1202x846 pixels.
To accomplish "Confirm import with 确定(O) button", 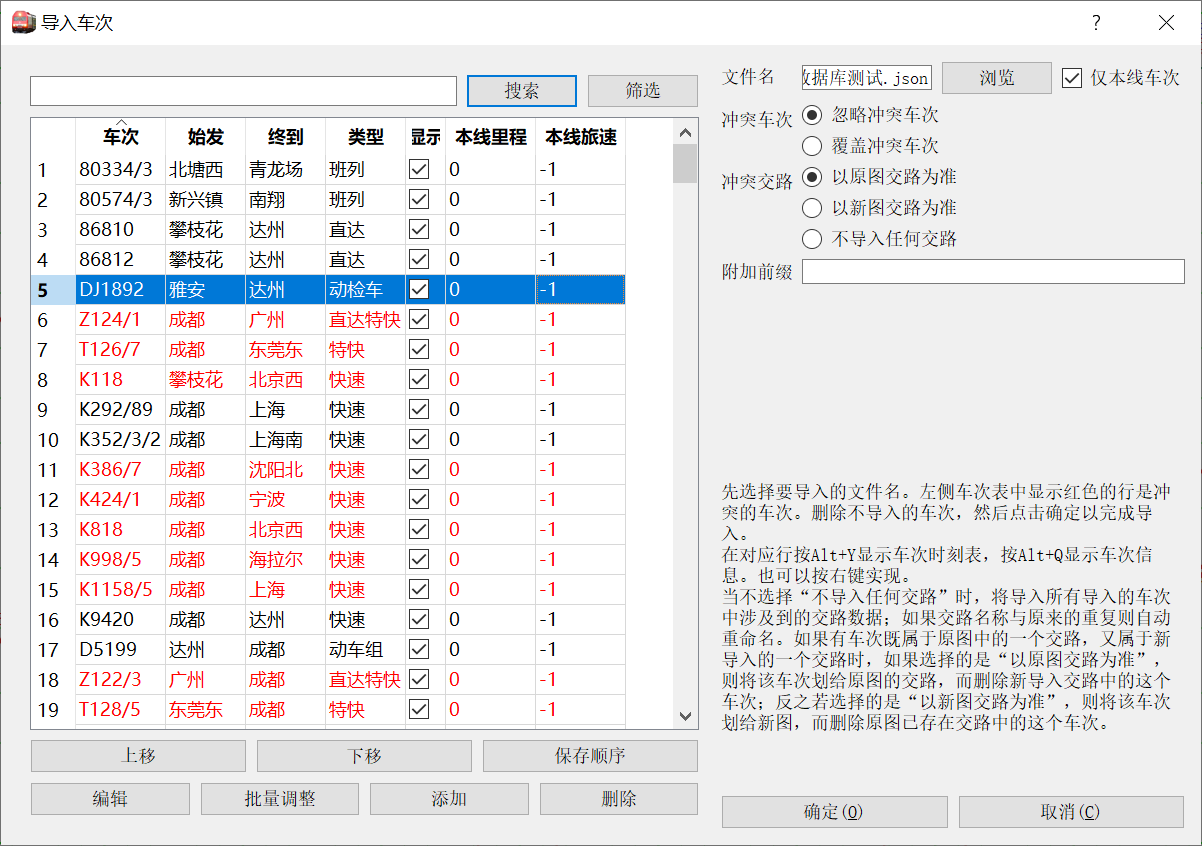I will pos(834,812).
